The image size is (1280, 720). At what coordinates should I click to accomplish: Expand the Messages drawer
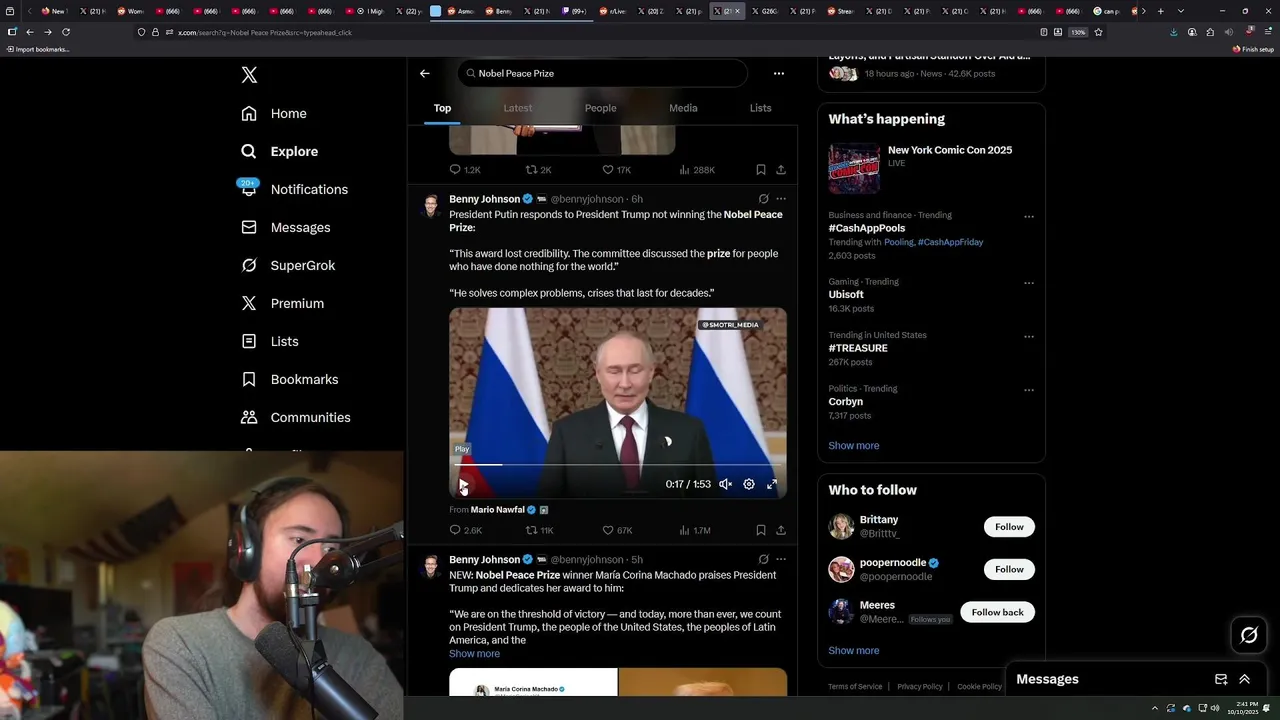[x=1245, y=679]
